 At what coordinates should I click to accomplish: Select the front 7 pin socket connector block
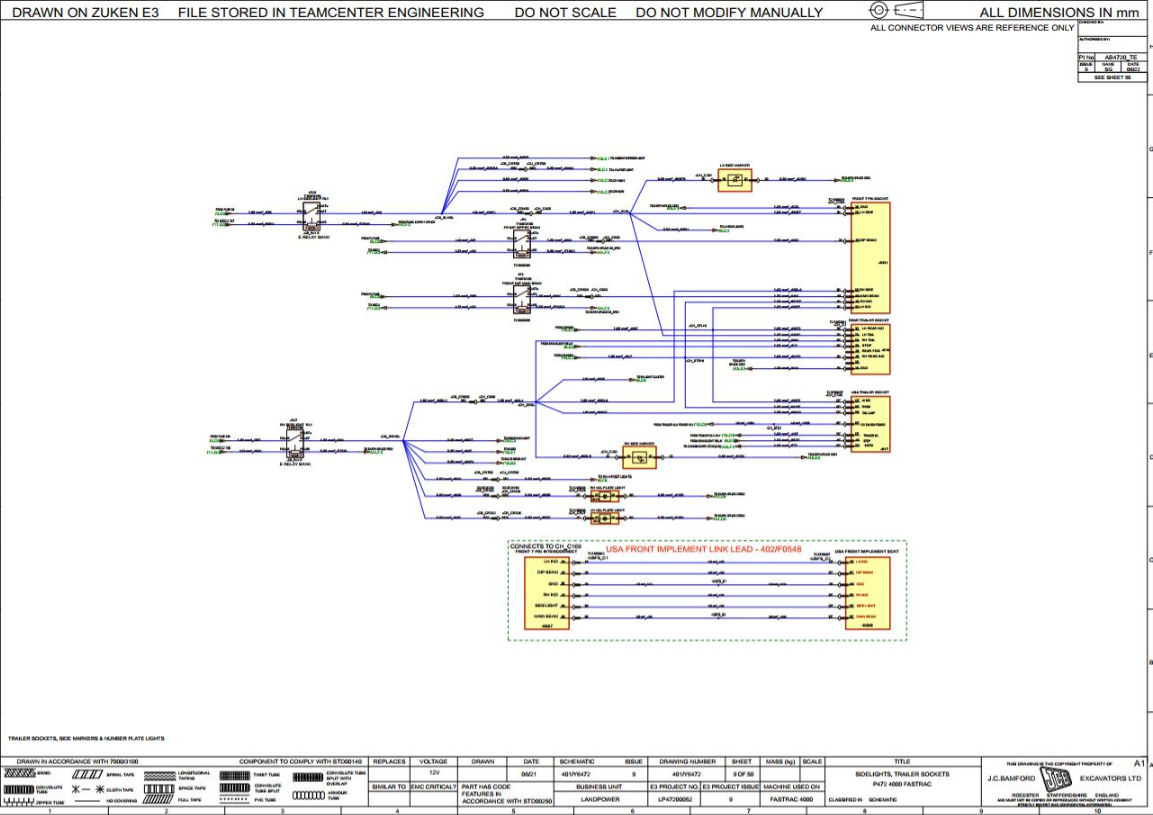pyautogui.click(x=870, y=257)
